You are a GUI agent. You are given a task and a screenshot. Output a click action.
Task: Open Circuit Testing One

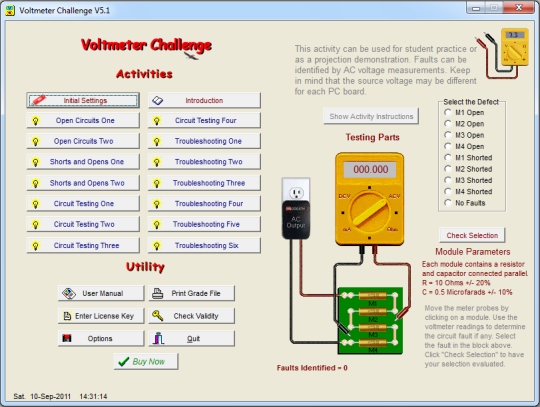click(83, 204)
